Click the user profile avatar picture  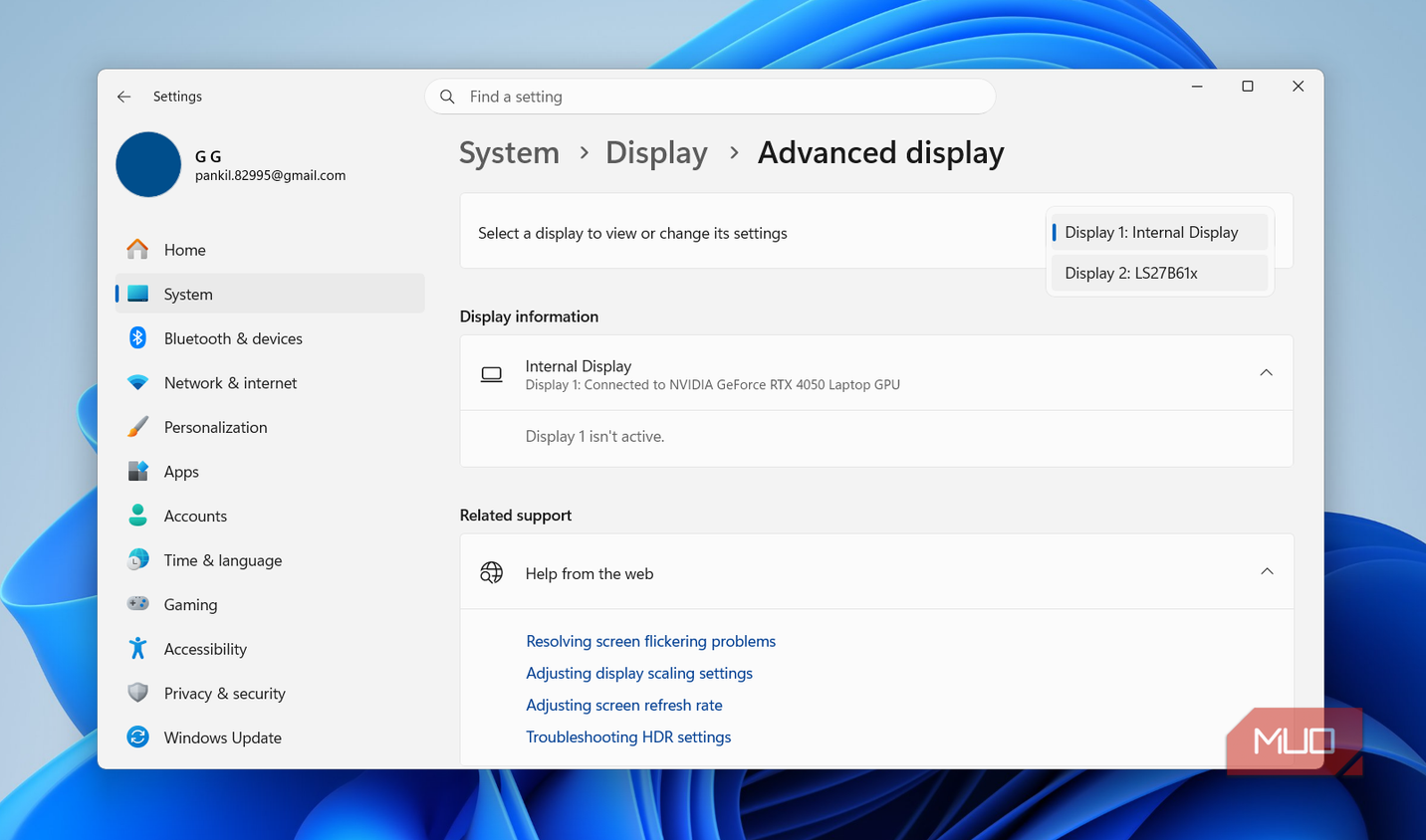[x=148, y=164]
